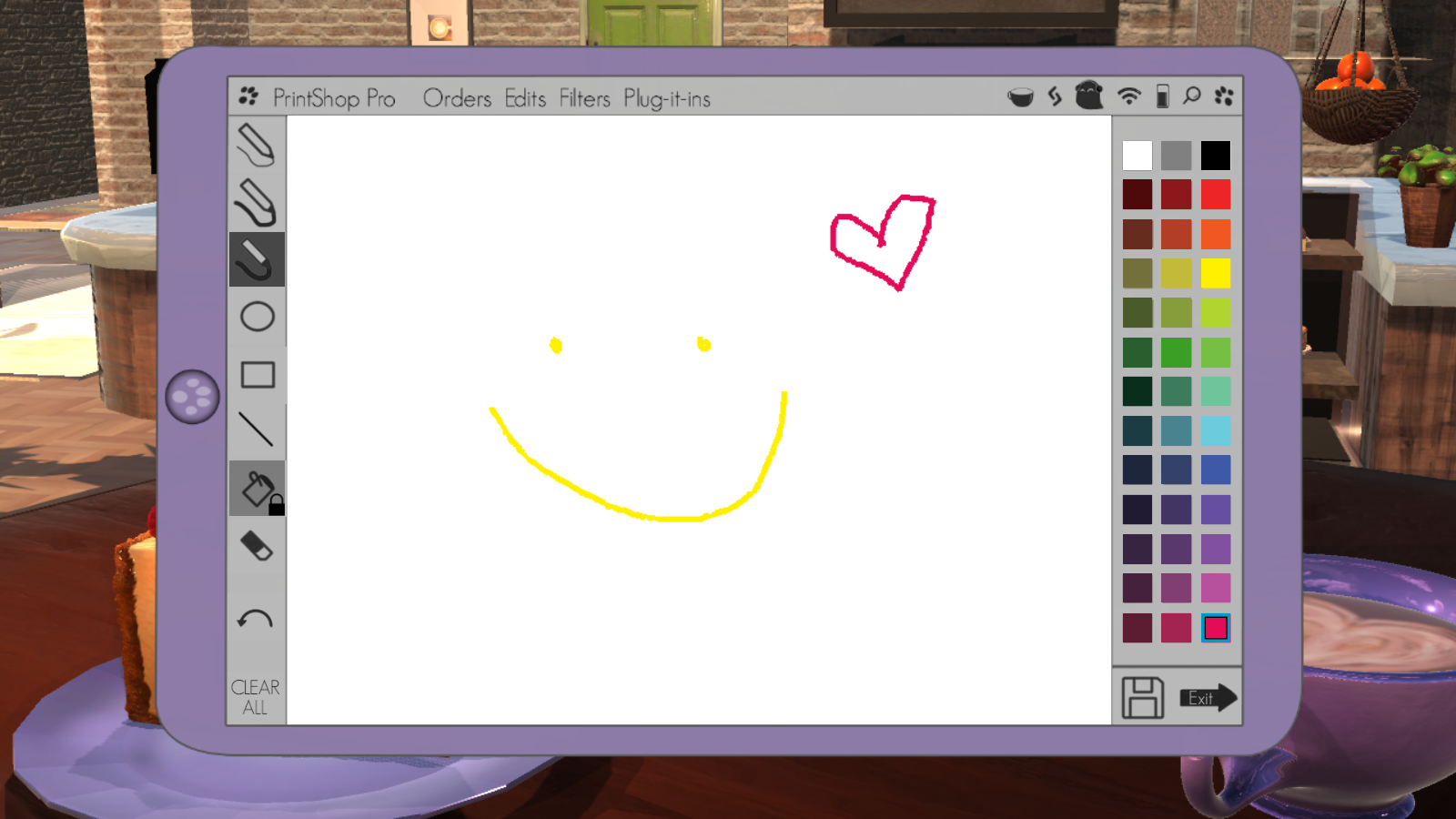Select the thin pen tool
The height and width of the screenshot is (819, 1456).
click(x=256, y=146)
